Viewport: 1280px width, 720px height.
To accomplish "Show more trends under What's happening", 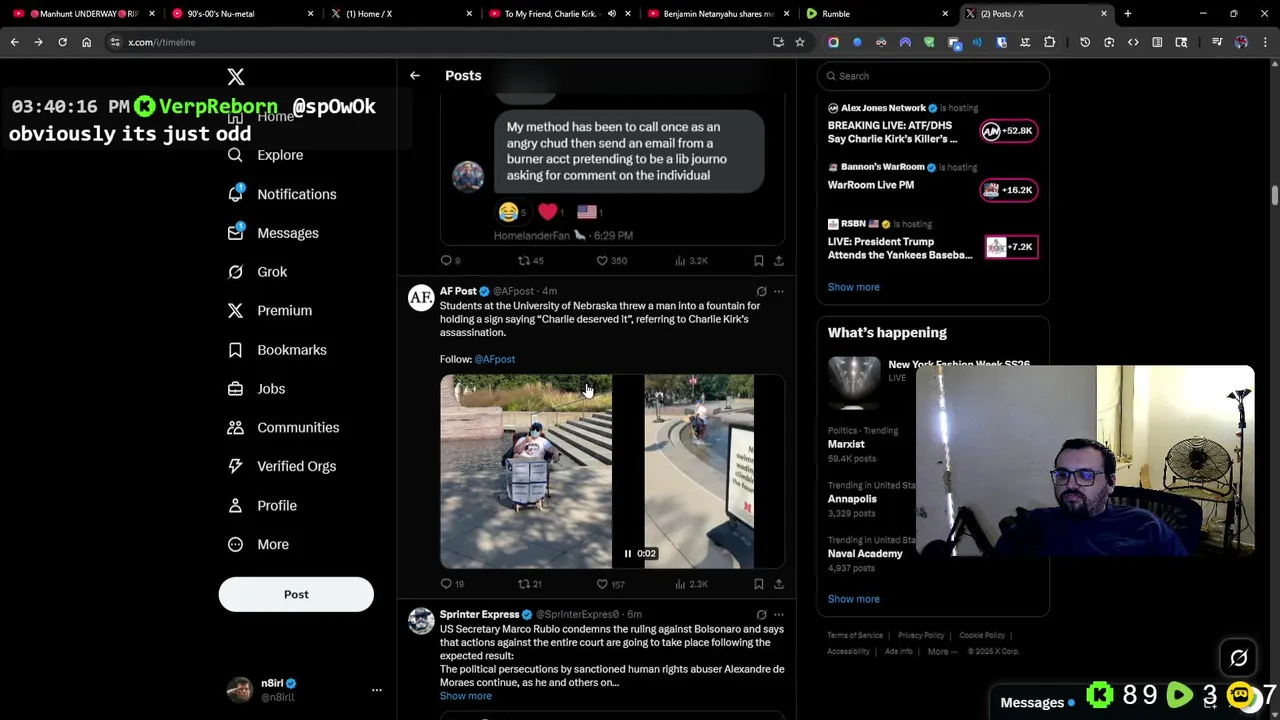I will click(853, 599).
